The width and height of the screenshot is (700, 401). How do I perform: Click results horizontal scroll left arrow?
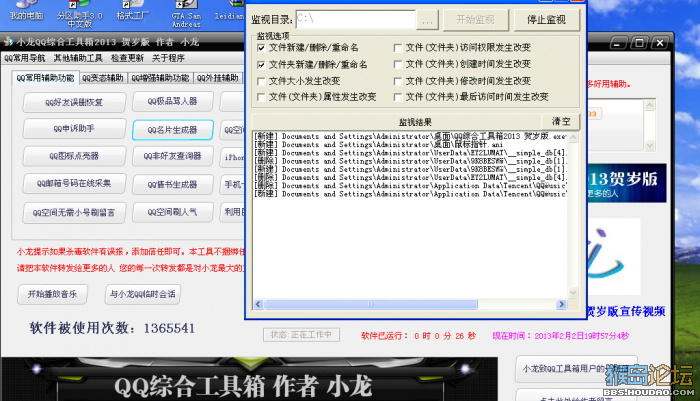tap(258, 304)
